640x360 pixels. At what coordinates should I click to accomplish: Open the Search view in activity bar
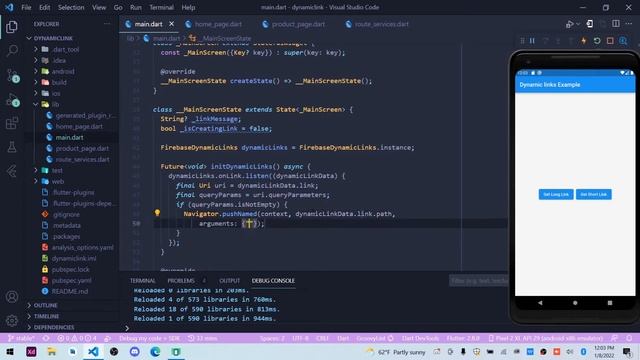click(x=12, y=51)
